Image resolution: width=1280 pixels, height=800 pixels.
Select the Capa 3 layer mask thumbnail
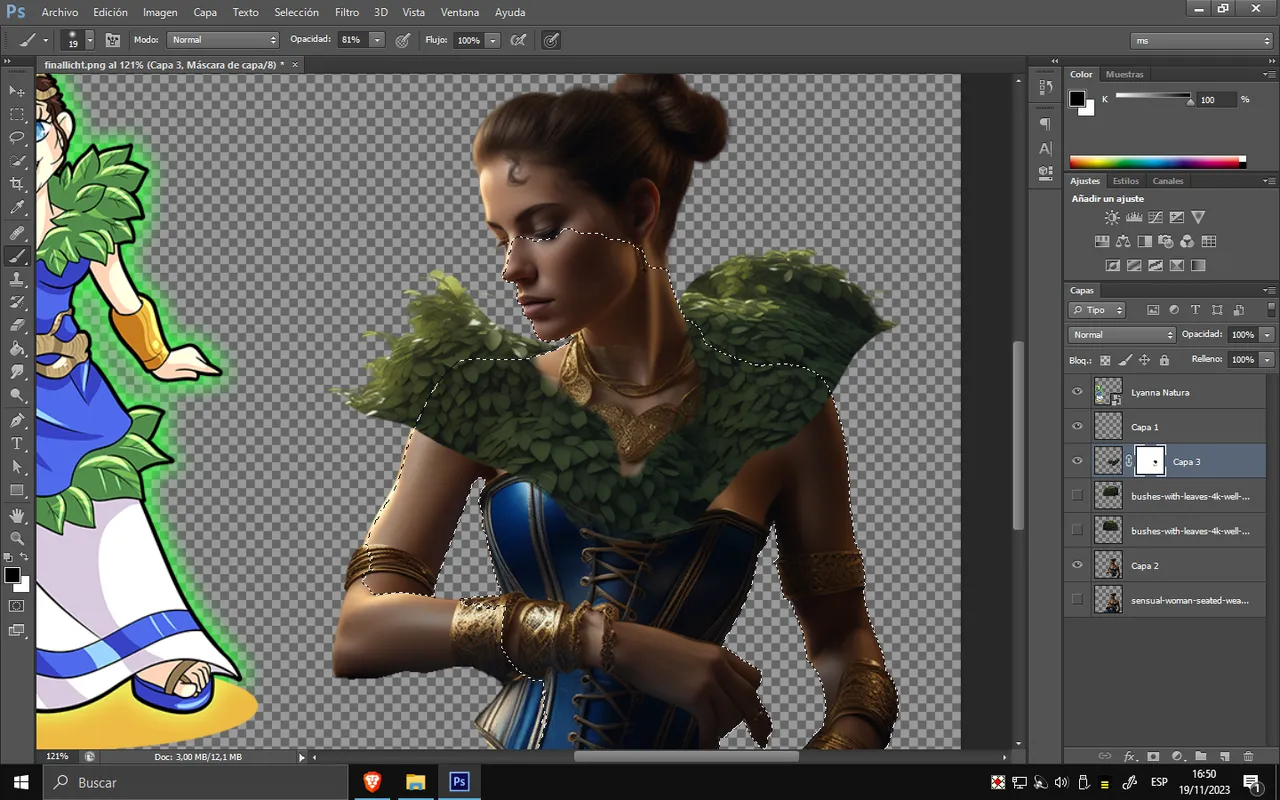[x=1151, y=461]
